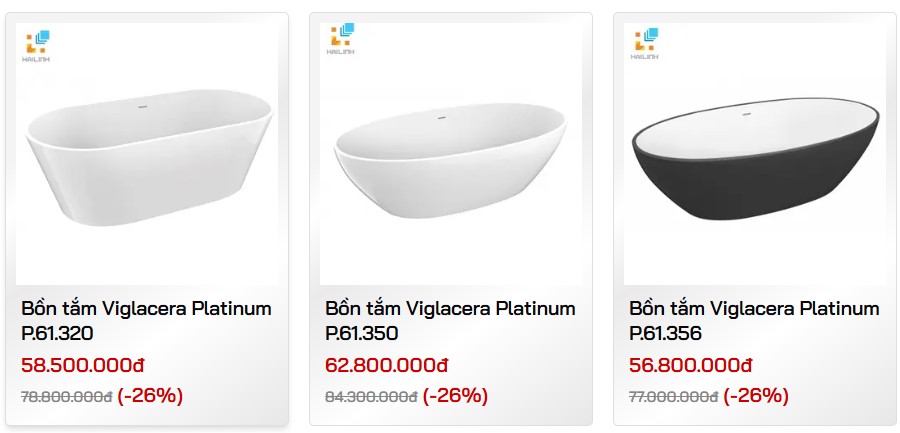The height and width of the screenshot is (433, 900).
Task: Click the crossed-out 84.300.000đ price
Action: (371, 397)
